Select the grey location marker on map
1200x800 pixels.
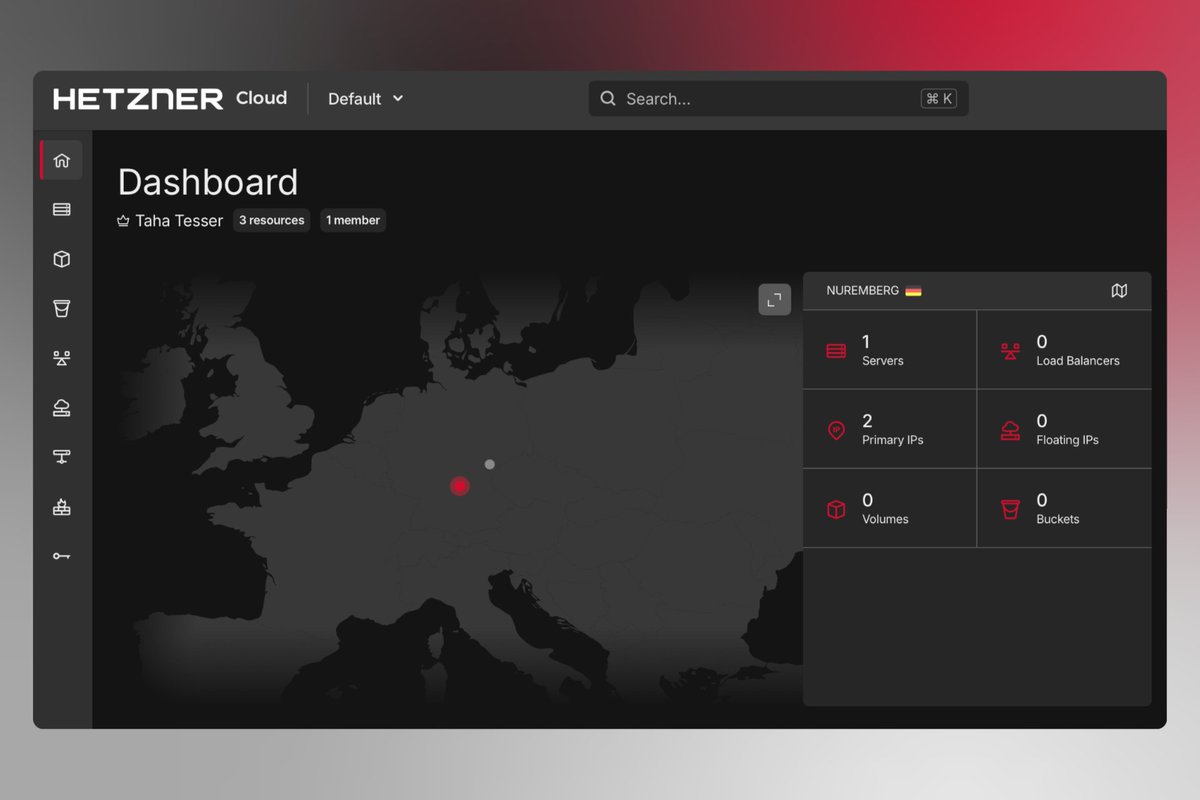click(x=489, y=464)
